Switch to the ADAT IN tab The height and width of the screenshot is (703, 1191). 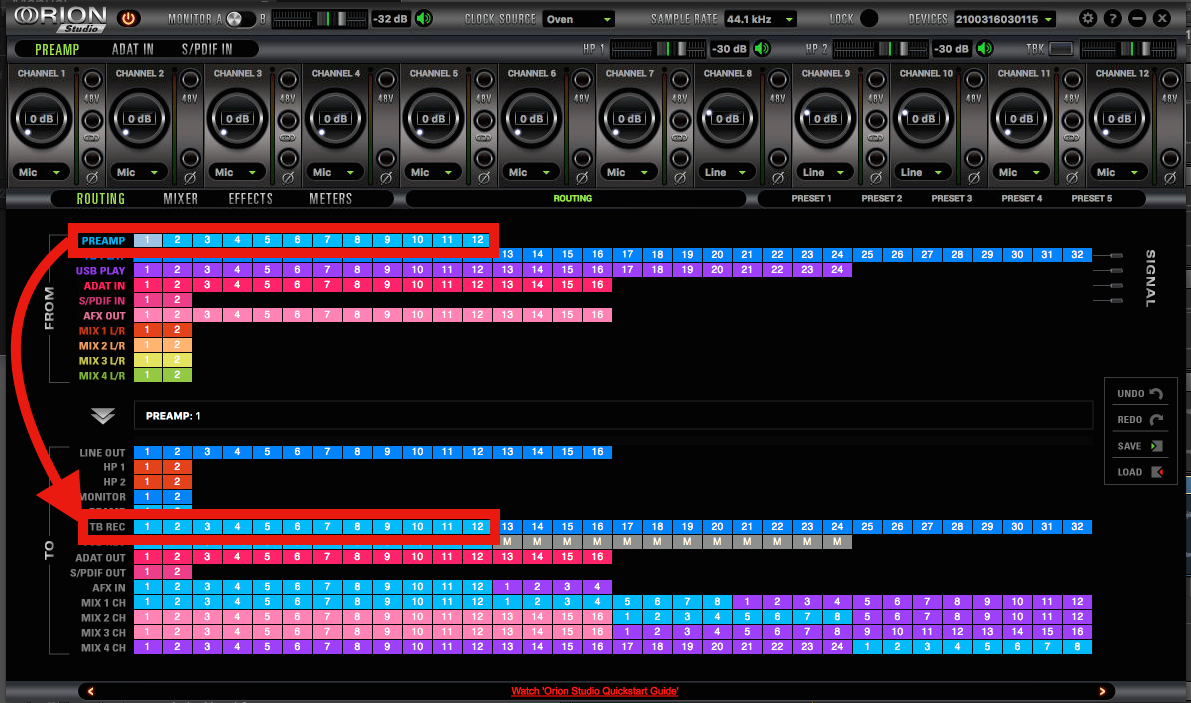pos(132,49)
